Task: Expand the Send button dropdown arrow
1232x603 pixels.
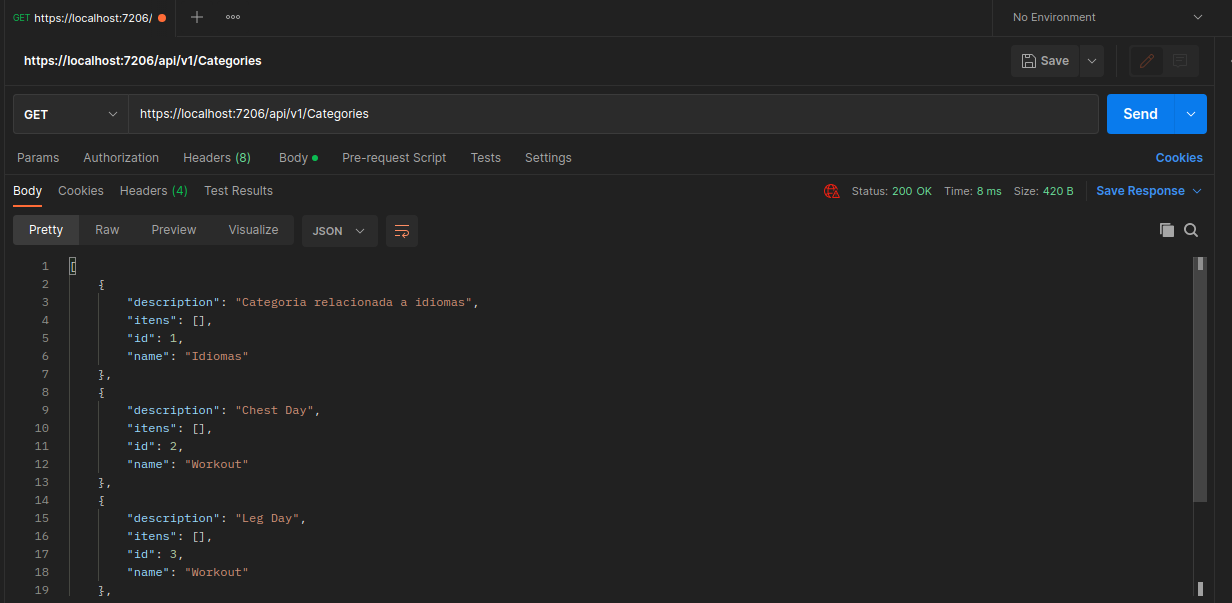Action: point(1190,114)
